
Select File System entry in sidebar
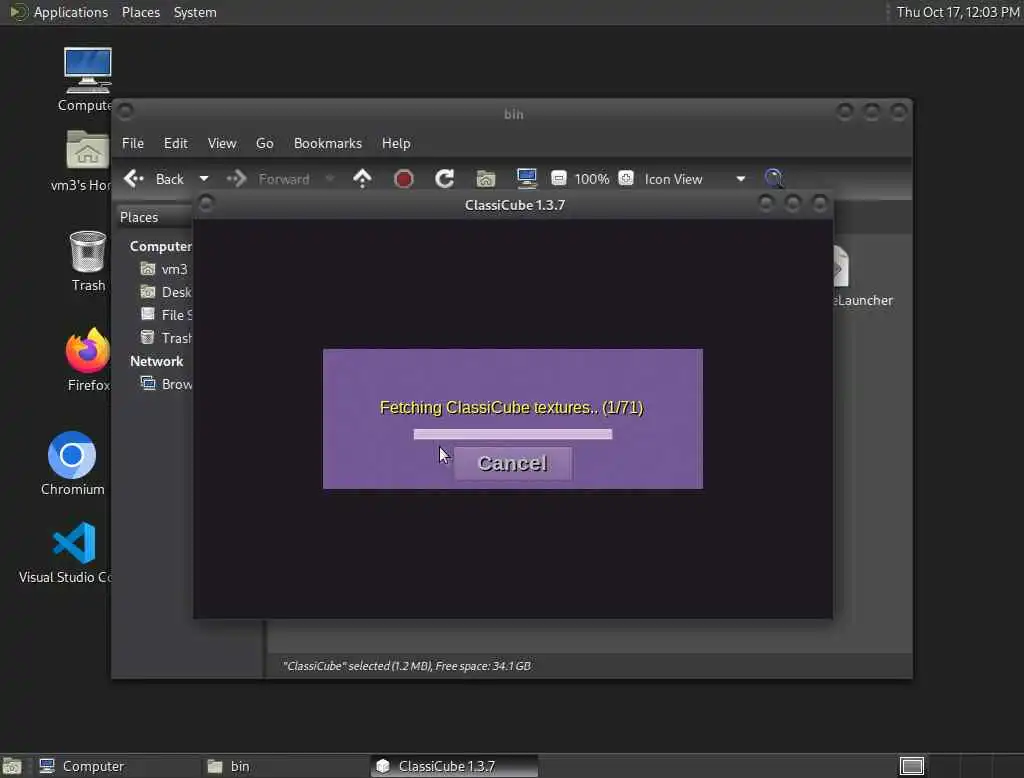[166, 315]
